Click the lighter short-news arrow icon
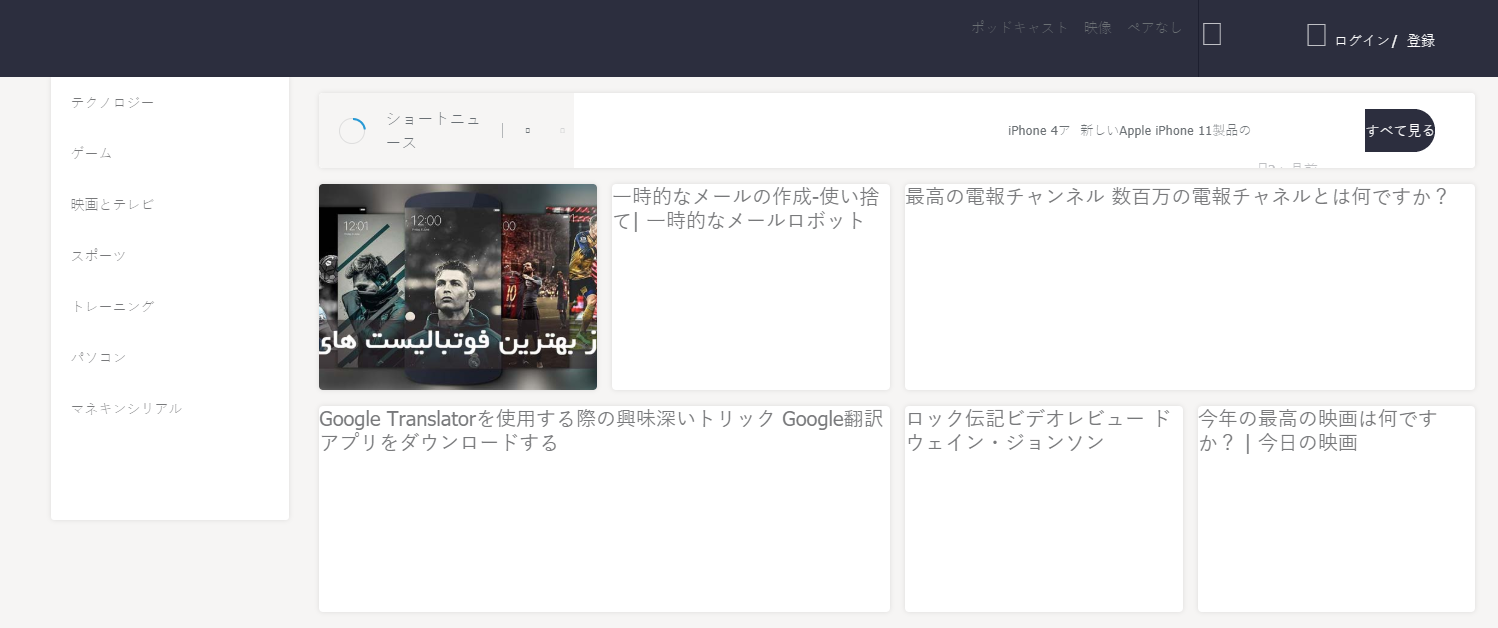 pyautogui.click(x=562, y=130)
